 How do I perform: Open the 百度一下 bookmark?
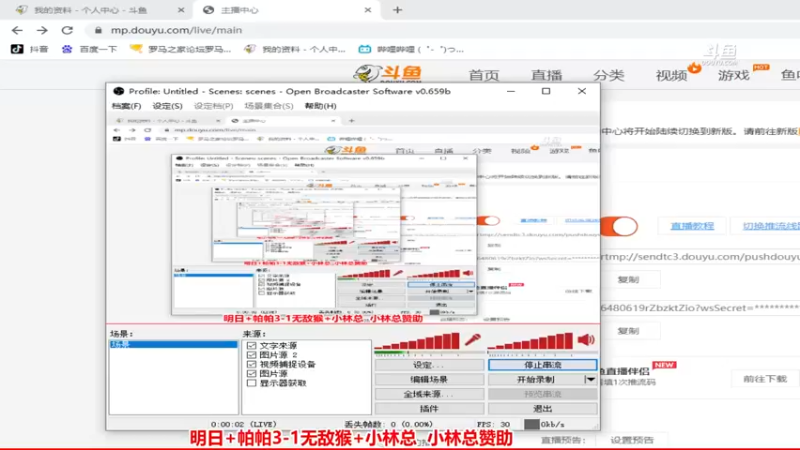click(x=89, y=49)
